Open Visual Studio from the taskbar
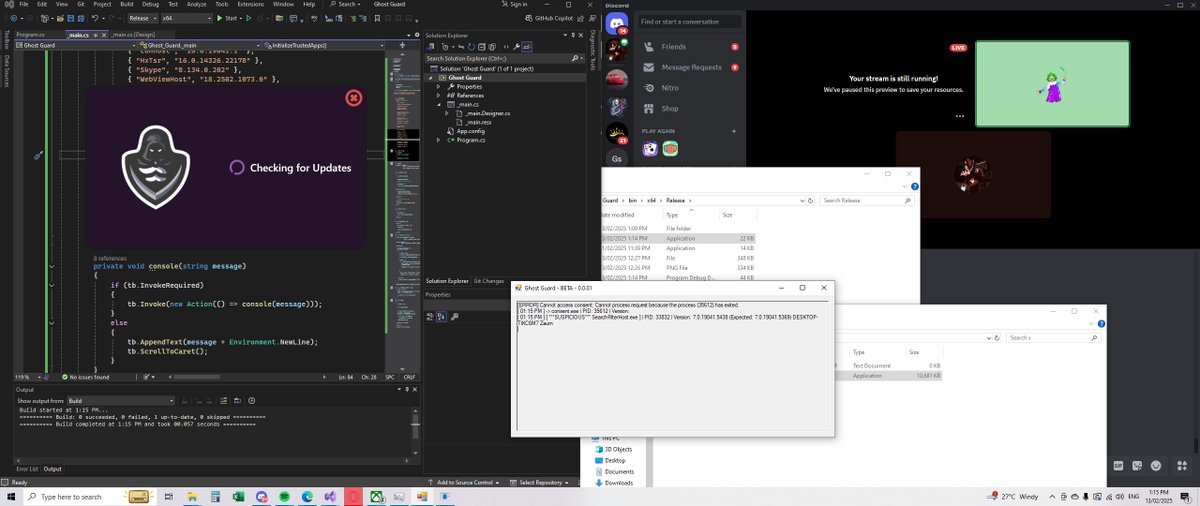 [330, 496]
